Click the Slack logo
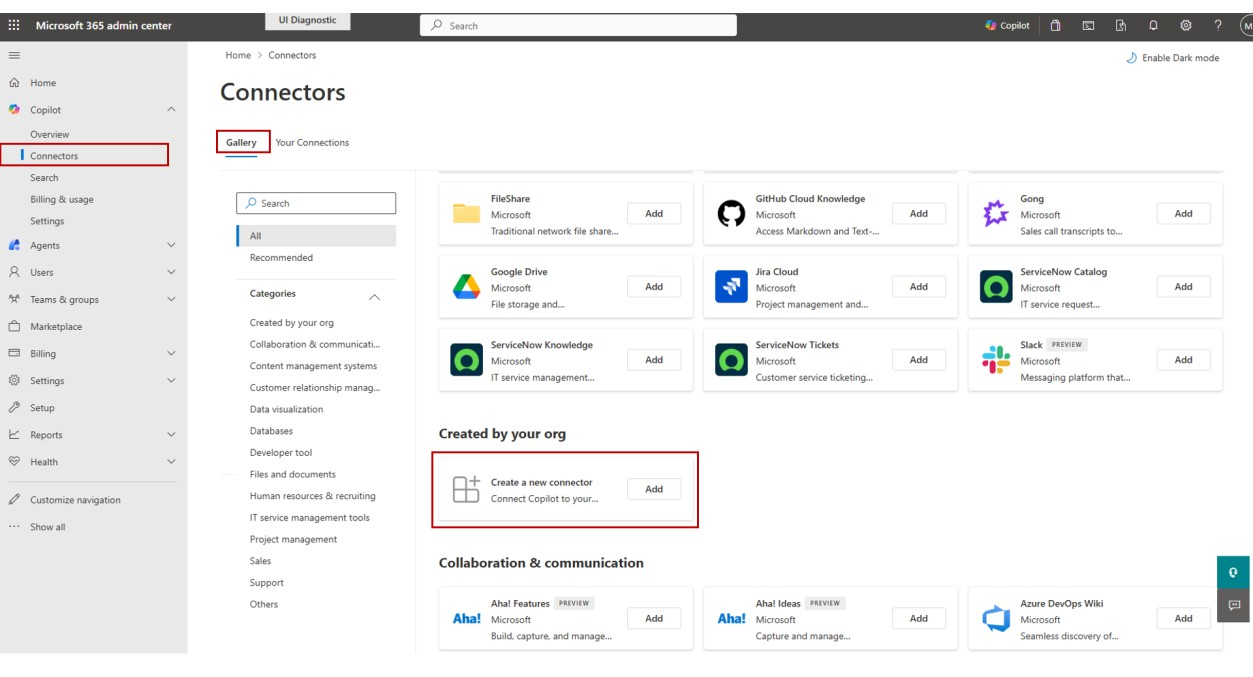Image resolution: width=1253 pixels, height=677 pixels. (x=996, y=360)
